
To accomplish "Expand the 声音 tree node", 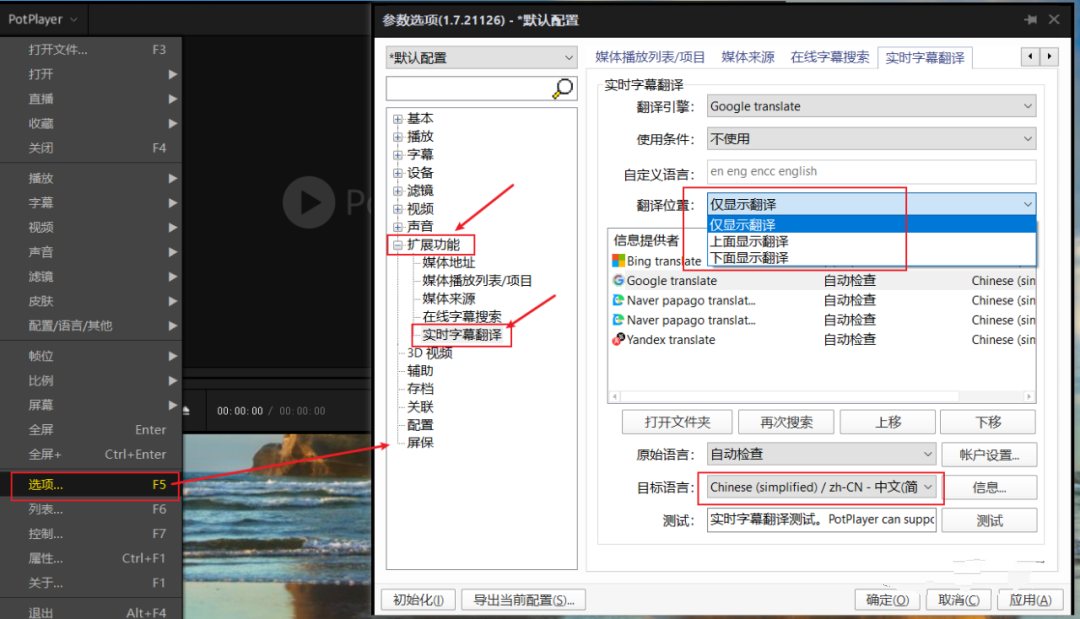I will point(397,227).
